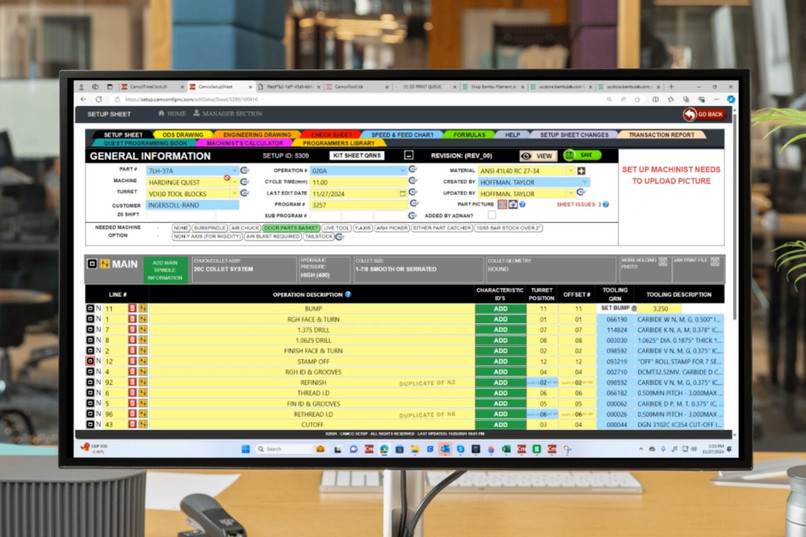Click the red trash icon on line 7

click(x=132, y=329)
